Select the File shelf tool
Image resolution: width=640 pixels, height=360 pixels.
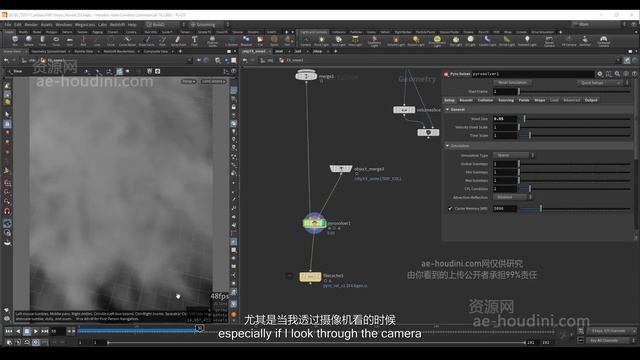[260, 40]
